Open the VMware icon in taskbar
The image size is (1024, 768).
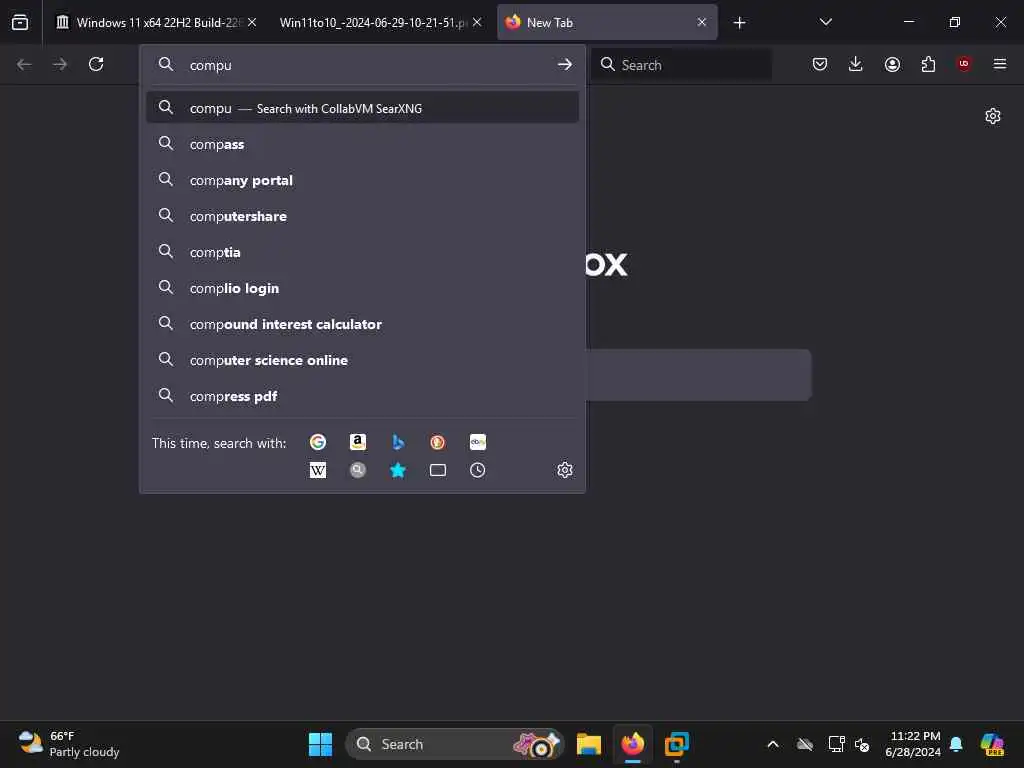677,744
